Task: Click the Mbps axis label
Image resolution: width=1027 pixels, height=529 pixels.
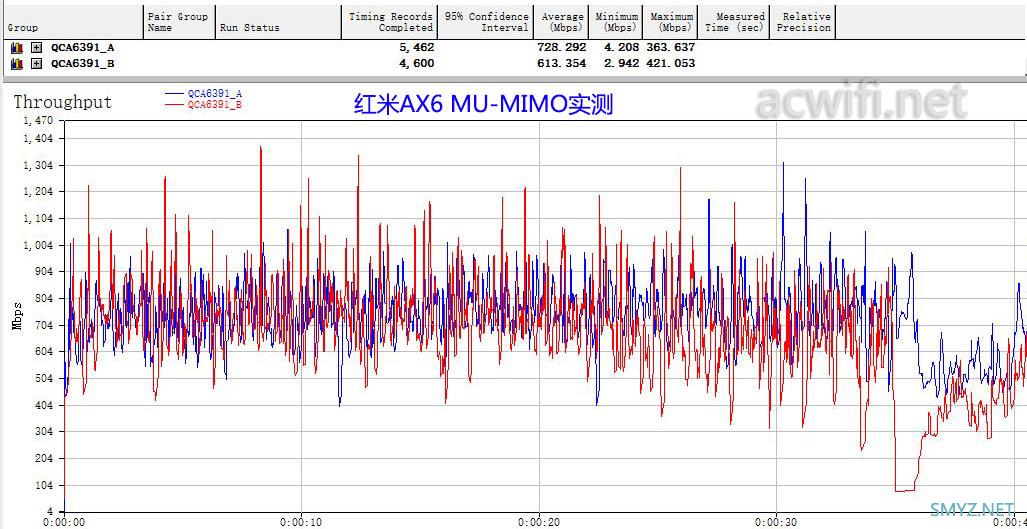Action: point(18,315)
